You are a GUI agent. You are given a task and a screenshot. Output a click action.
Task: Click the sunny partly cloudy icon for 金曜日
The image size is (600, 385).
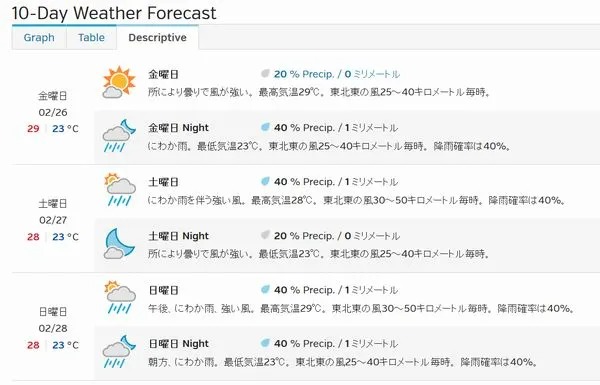pyautogui.click(x=119, y=82)
